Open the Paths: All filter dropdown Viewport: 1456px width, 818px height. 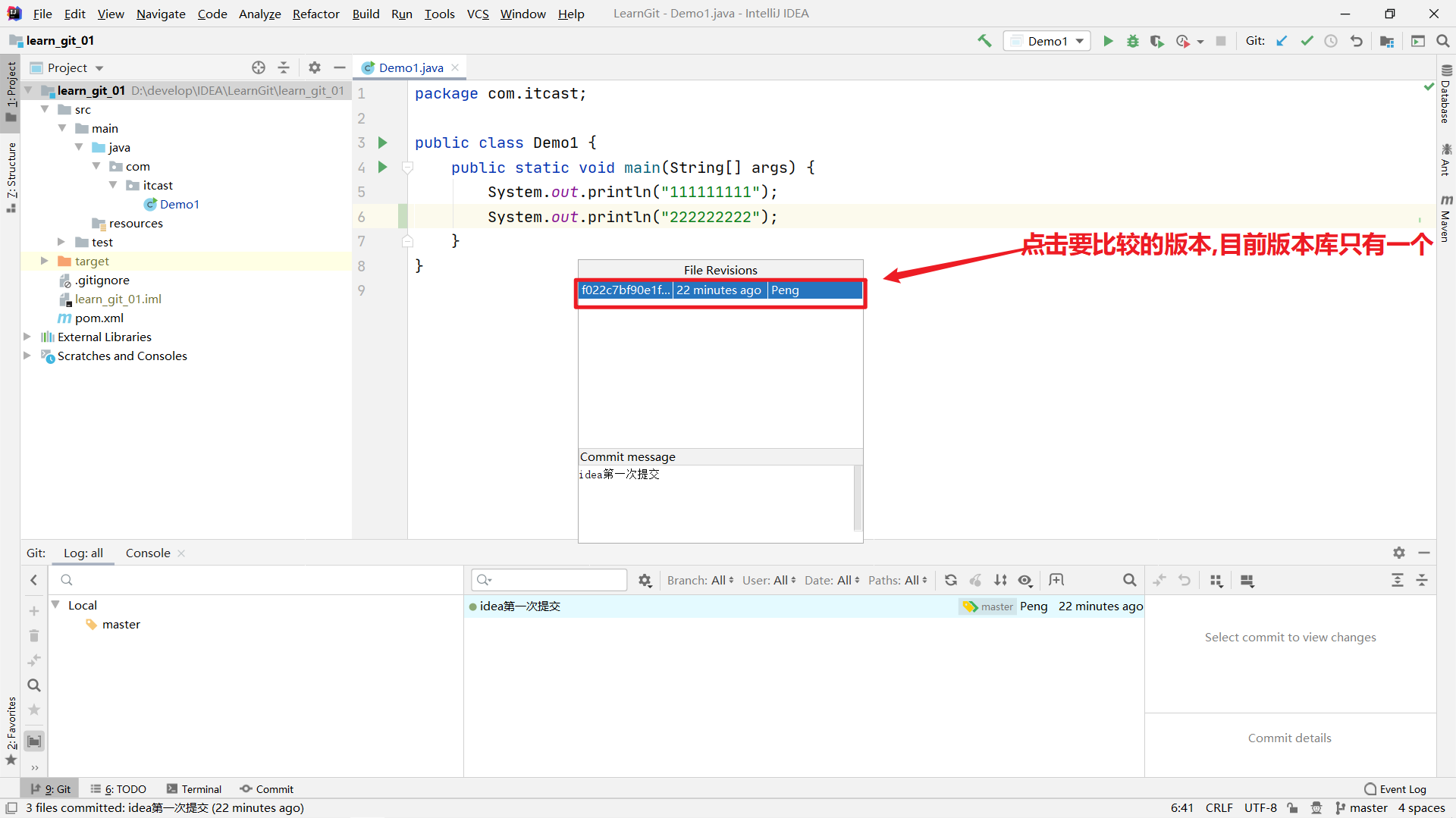pyautogui.click(x=898, y=580)
